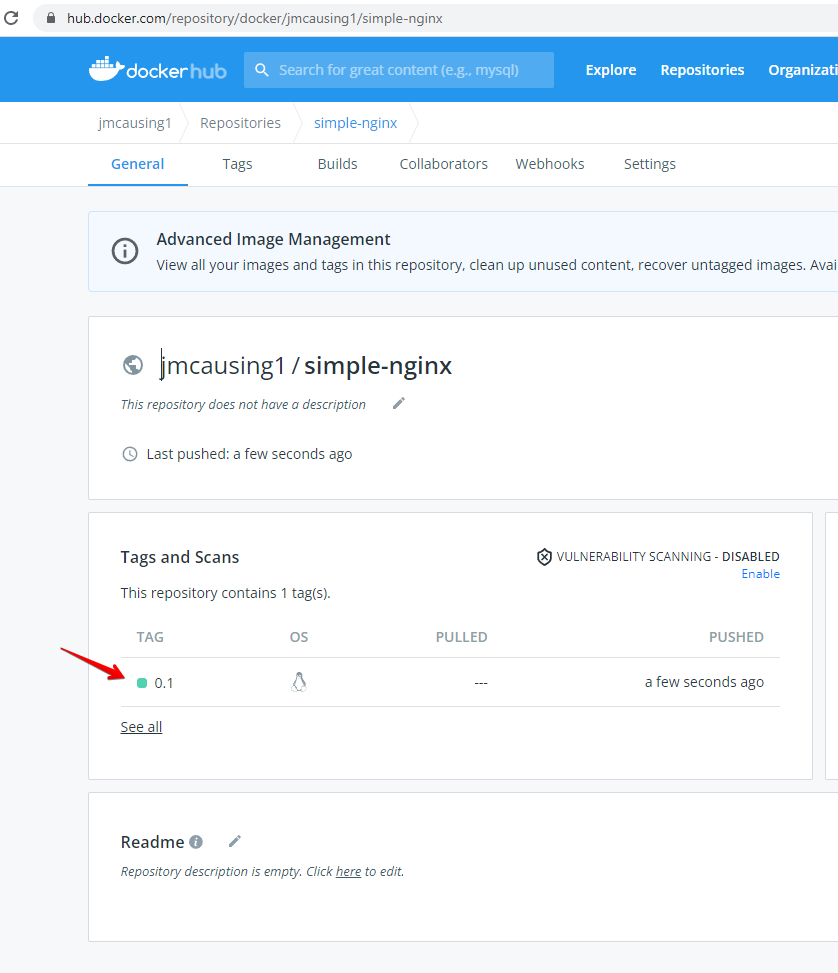Go to the Collaborators tab
Screen dimensions: 838x973
(x=444, y=164)
